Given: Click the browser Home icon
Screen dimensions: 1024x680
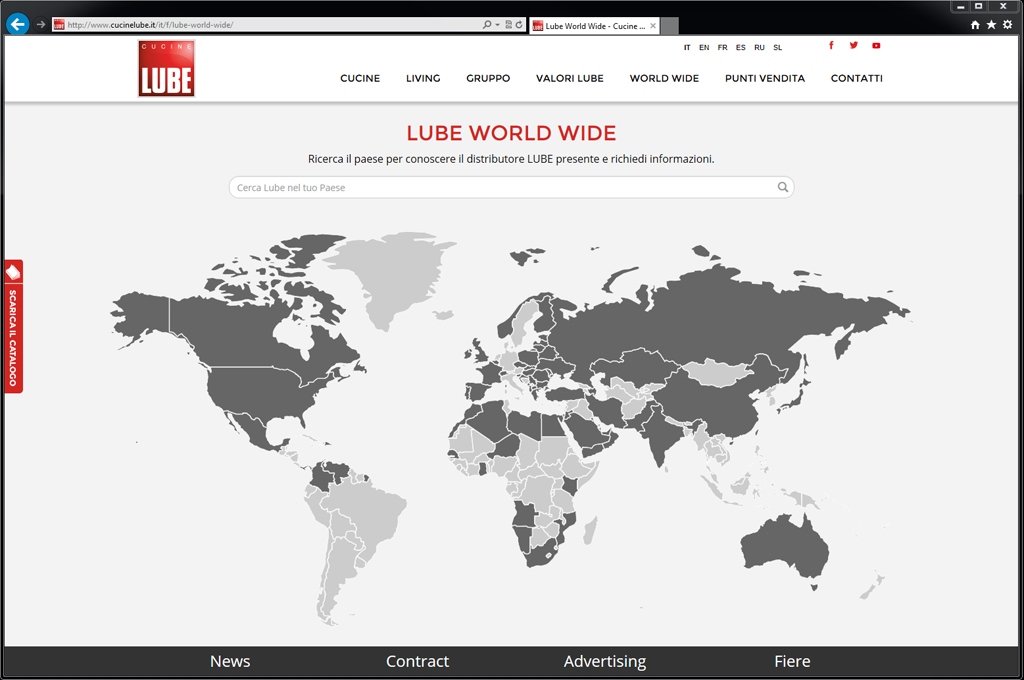Looking at the screenshot, I should [x=975, y=25].
